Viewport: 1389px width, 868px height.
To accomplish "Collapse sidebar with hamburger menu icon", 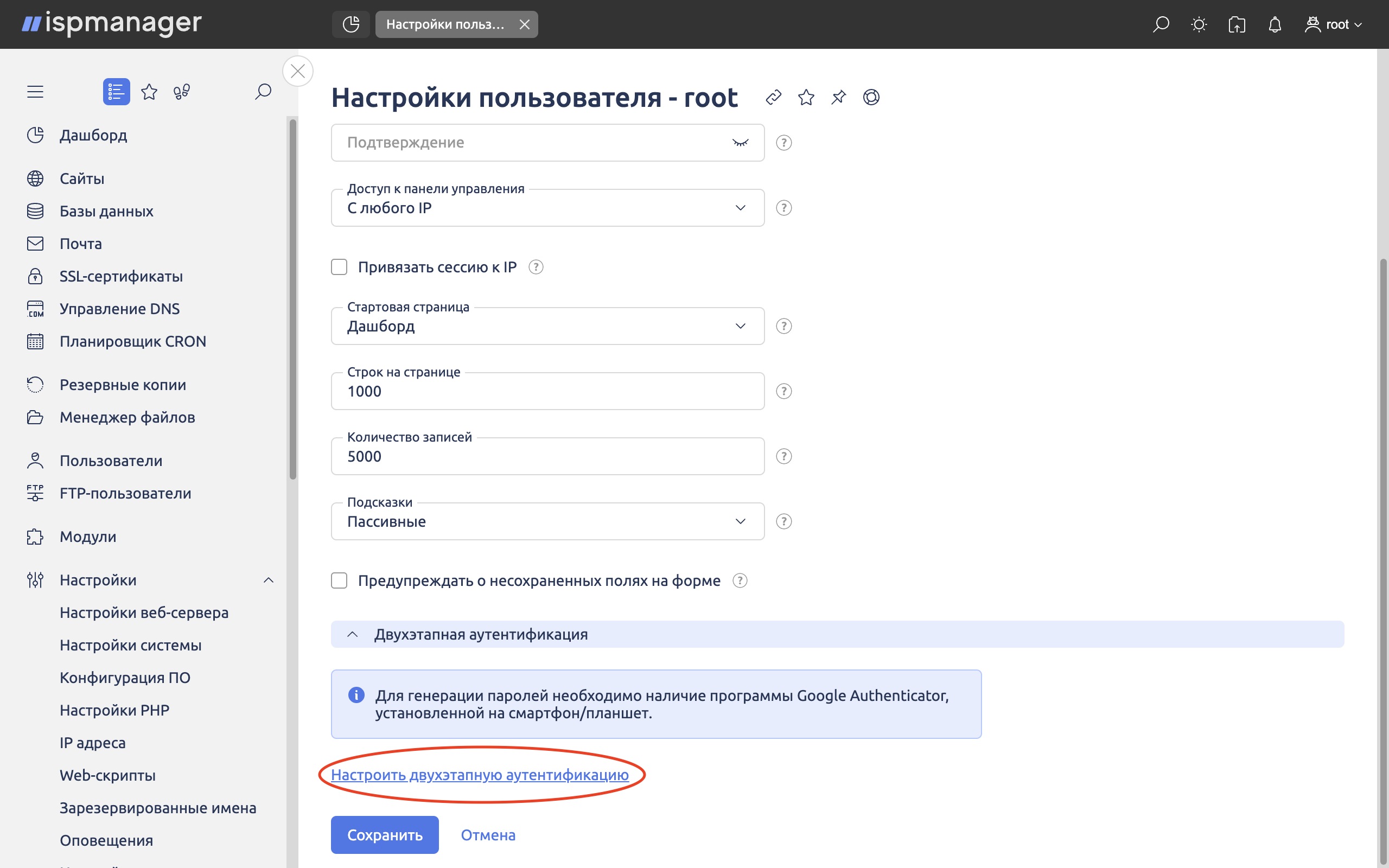I will (35, 92).
